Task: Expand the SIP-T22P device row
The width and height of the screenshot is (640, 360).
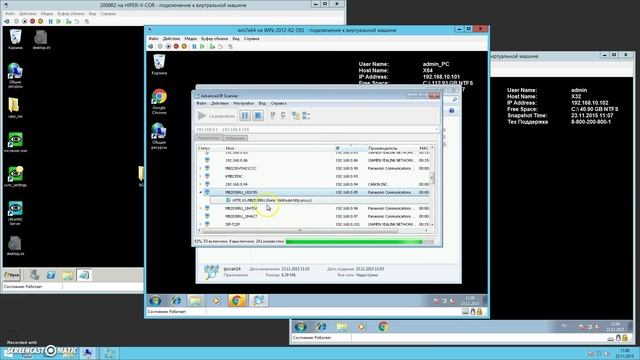Action: [x=200, y=224]
